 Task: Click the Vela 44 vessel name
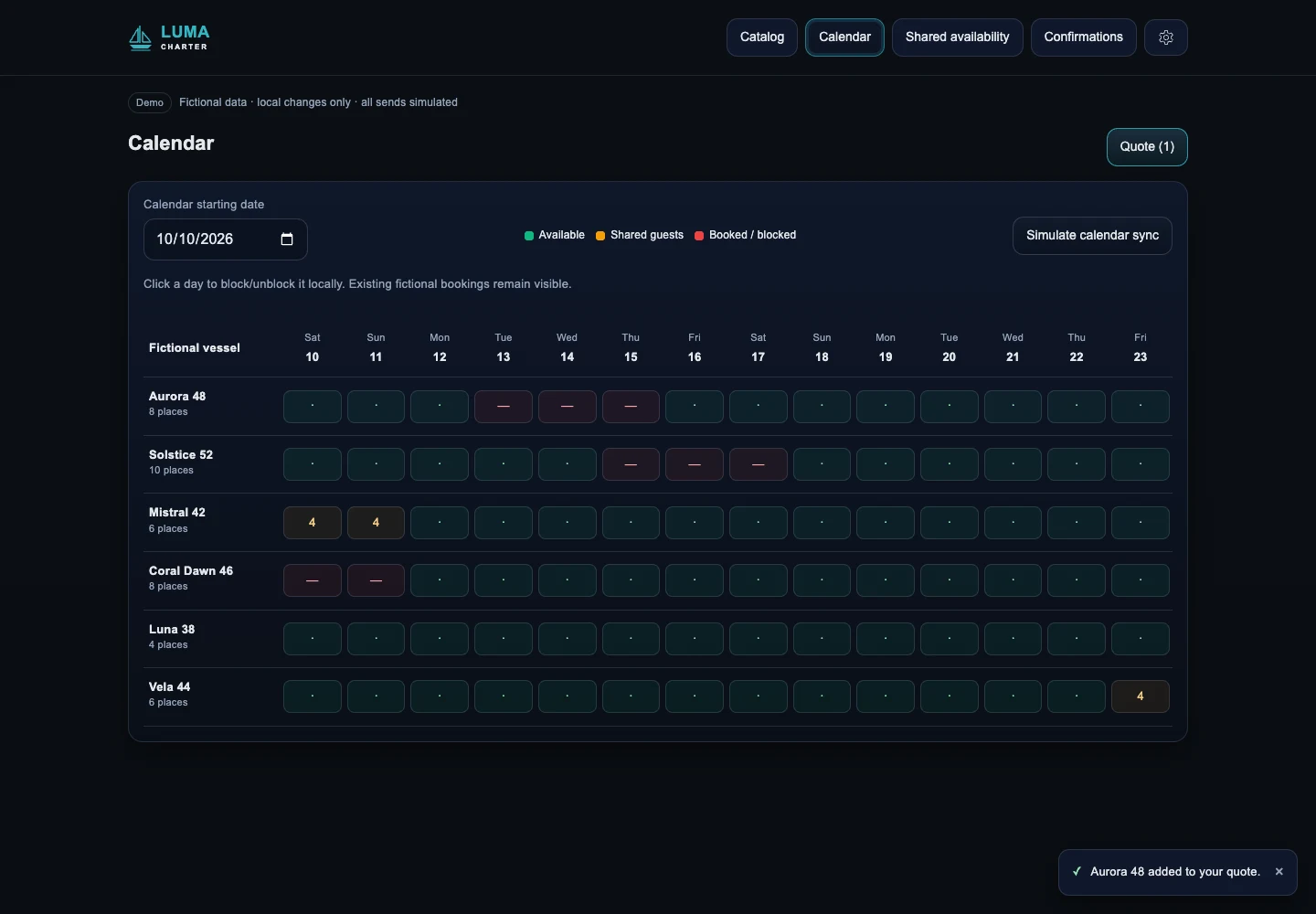click(x=170, y=687)
